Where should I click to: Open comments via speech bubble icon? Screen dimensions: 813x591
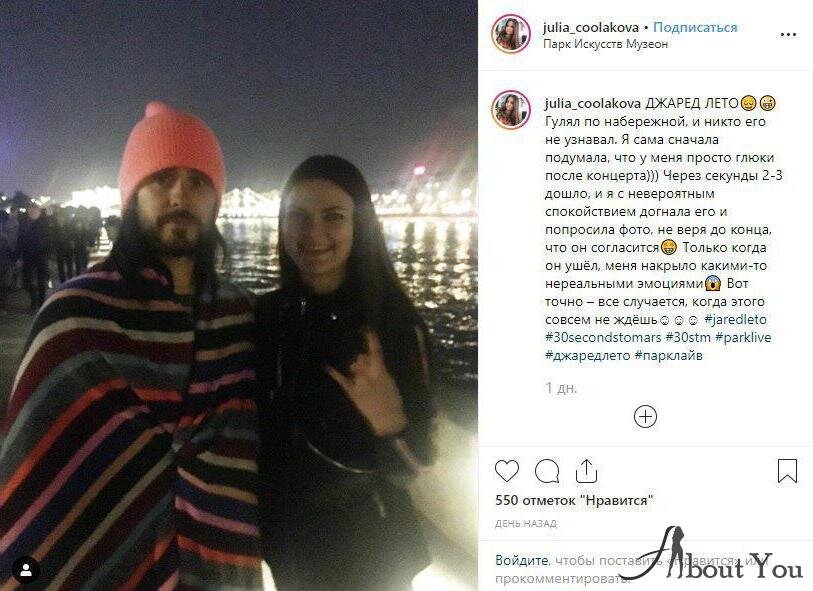point(546,471)
